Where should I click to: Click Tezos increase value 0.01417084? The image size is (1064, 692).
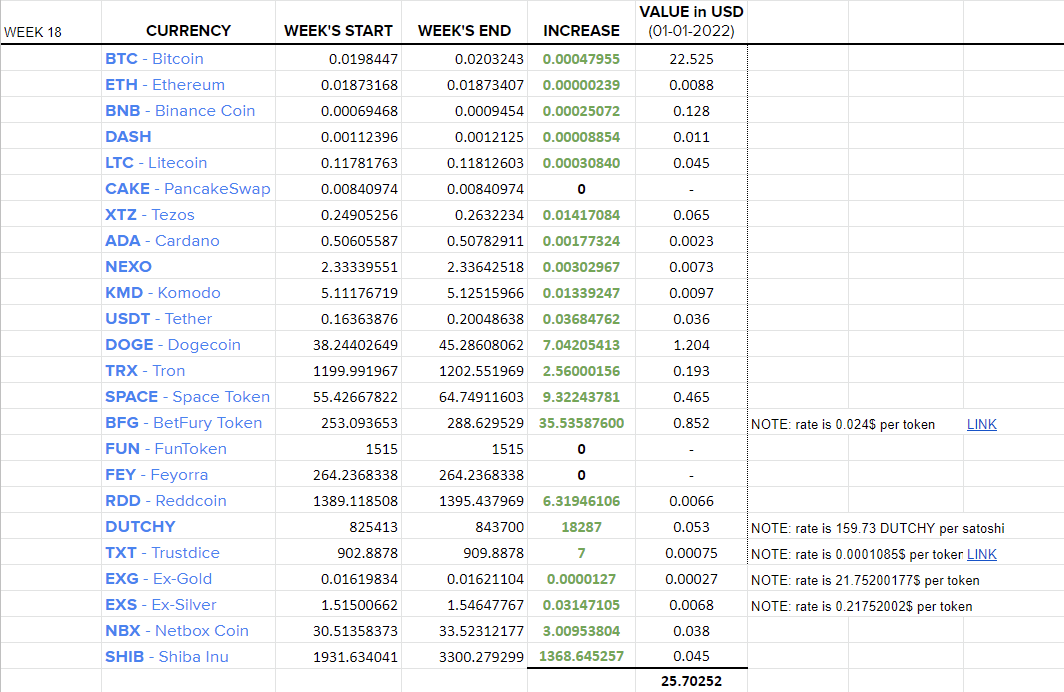click(582, 216)
